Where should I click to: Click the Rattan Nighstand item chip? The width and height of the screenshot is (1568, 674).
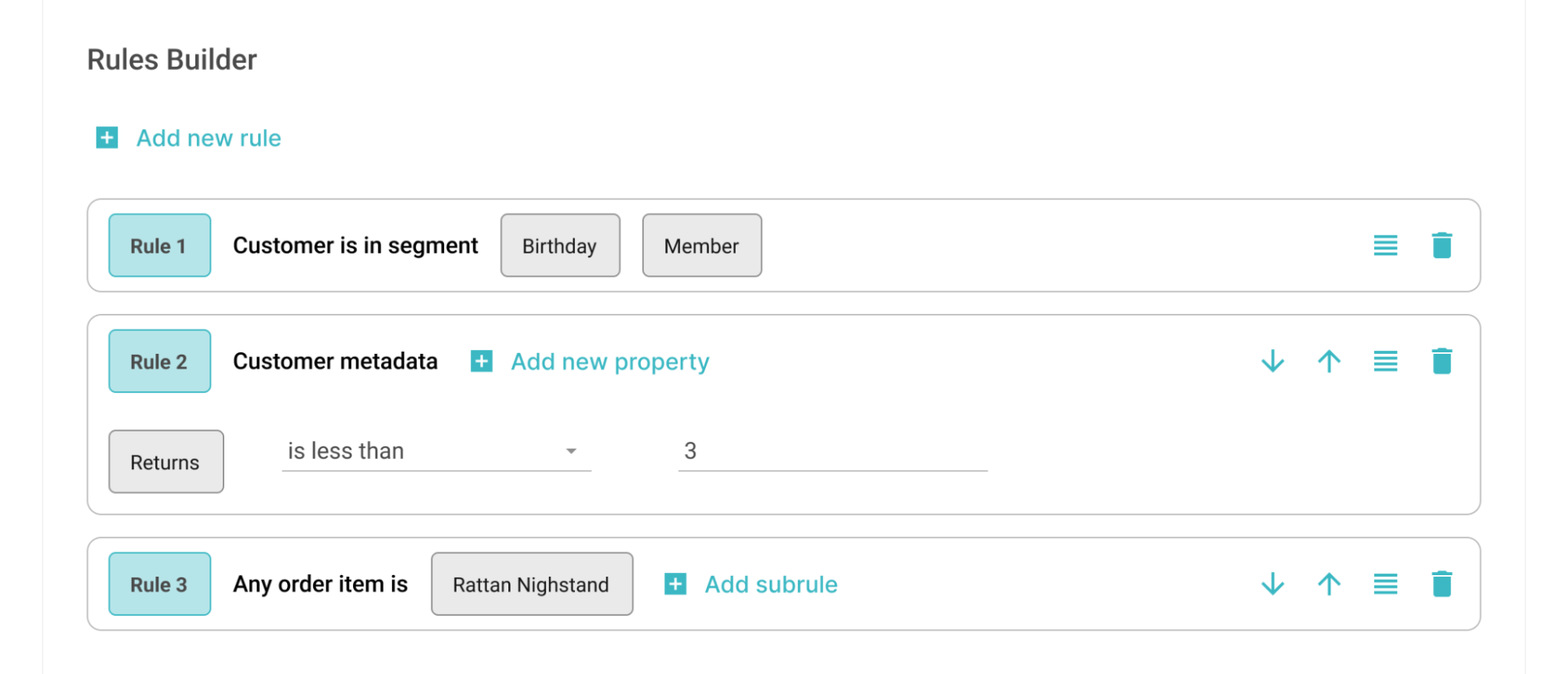tap(531, 585)
